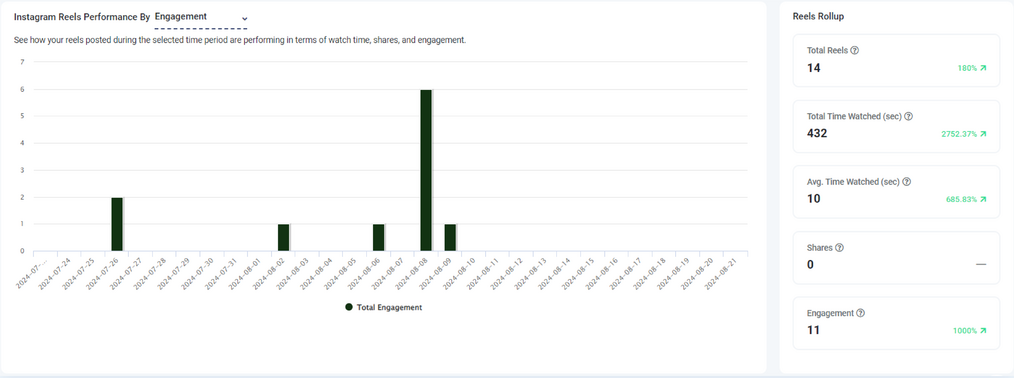Click the Avg. Time Watched value 10
This screenshot has height=378, width=1014.
click(x=814, y=199)
